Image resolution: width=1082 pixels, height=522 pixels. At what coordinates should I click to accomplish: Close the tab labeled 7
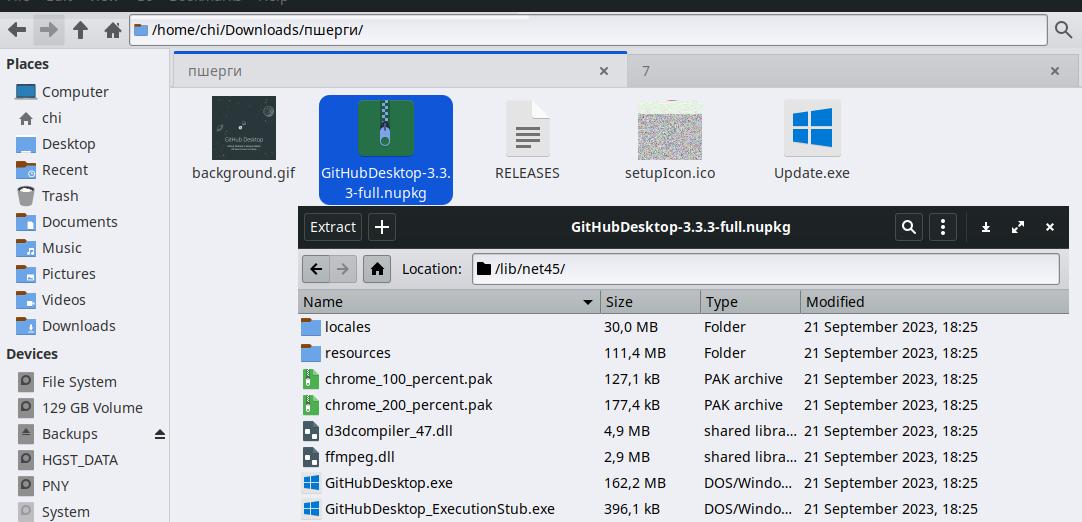point(1054,71)
